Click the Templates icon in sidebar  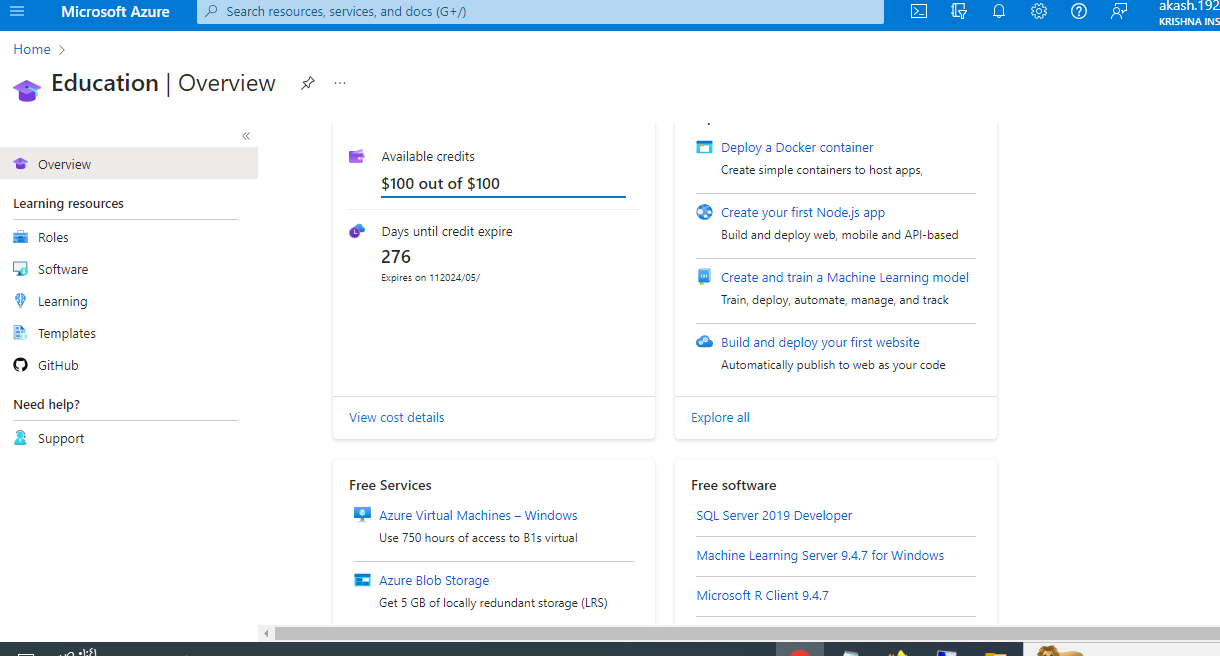tap(20, 333)
